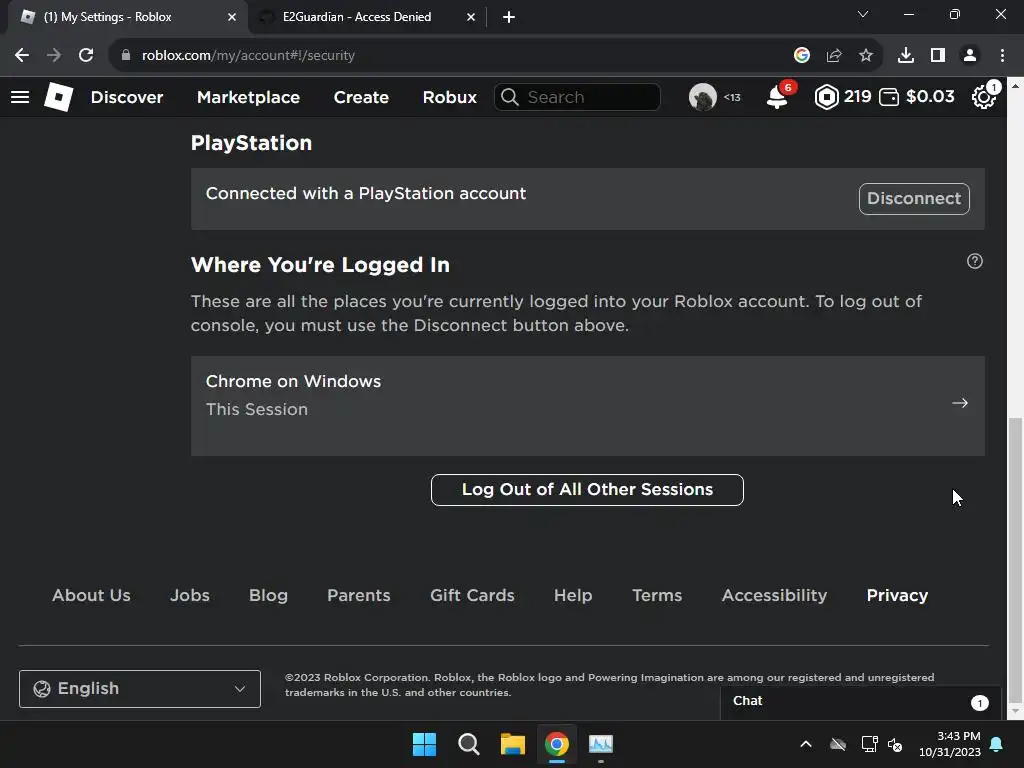Open the user avatar profile icon
This screenshot has height=768, width=1024.
pos(703,97)
